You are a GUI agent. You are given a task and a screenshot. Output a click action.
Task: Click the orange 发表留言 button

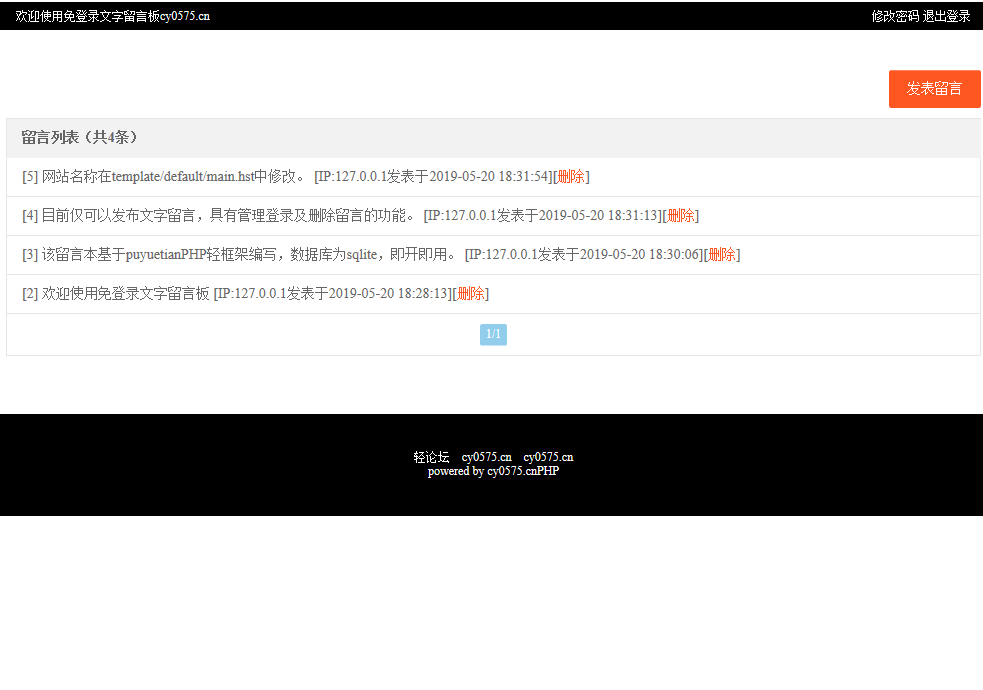pyautogui.click(x=933, y=88)
